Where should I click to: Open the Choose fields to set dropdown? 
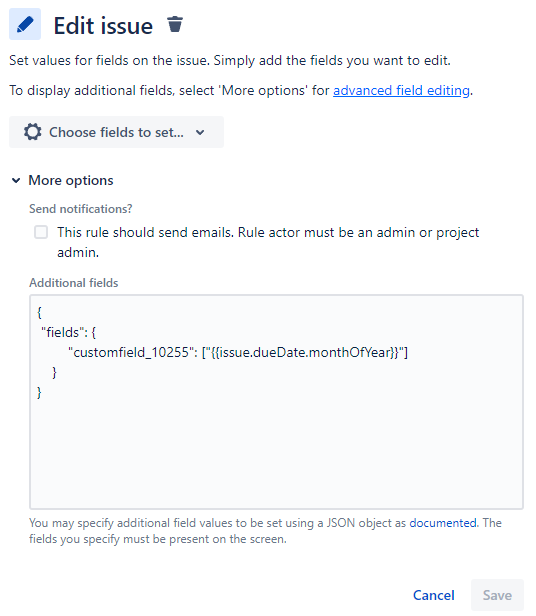pos(116,132)
